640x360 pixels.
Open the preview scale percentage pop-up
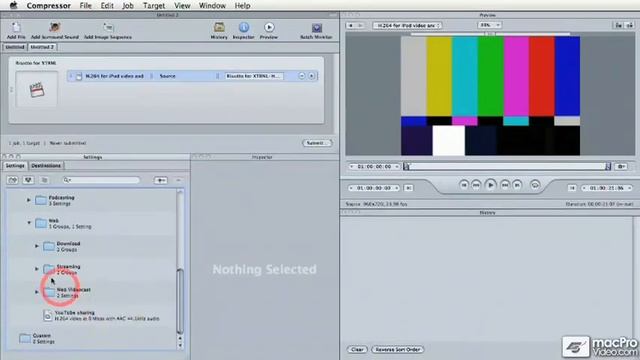tap(489, 25)
